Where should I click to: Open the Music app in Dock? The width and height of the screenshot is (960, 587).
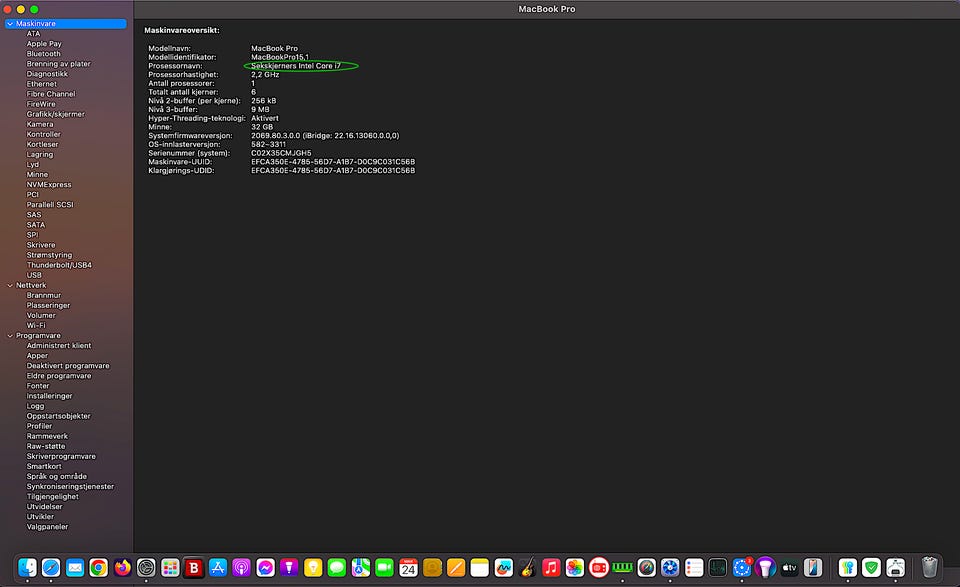click(x=551, y=567)
